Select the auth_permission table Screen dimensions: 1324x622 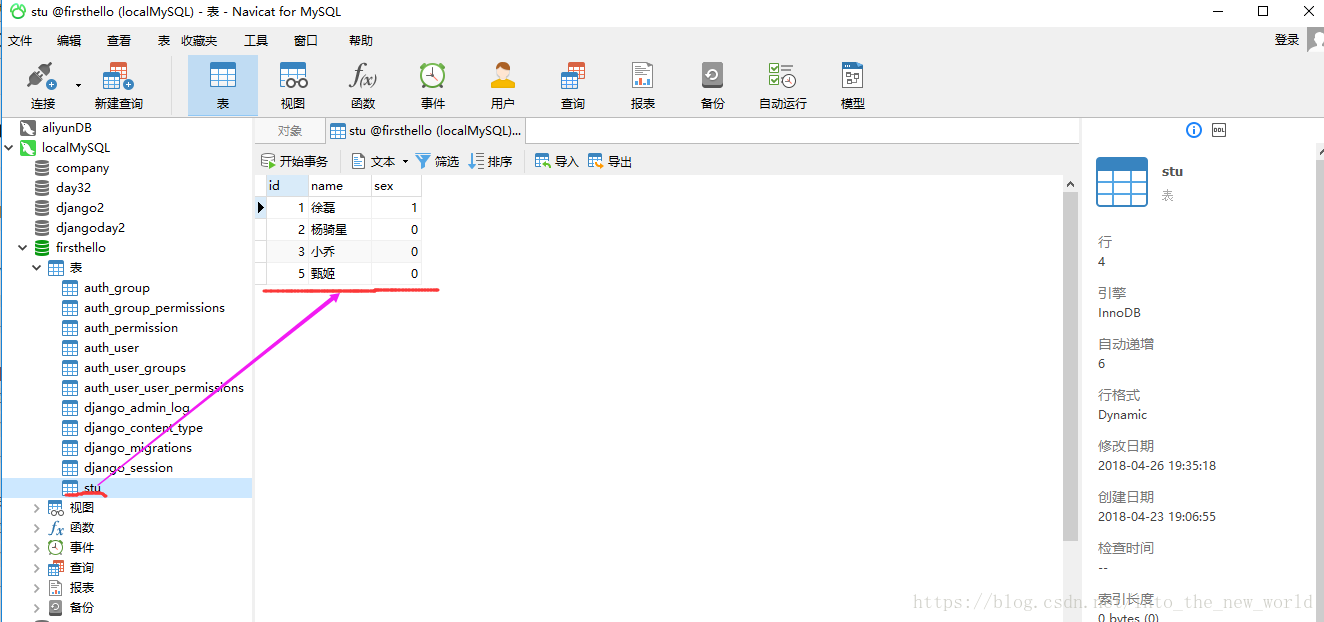131,328
